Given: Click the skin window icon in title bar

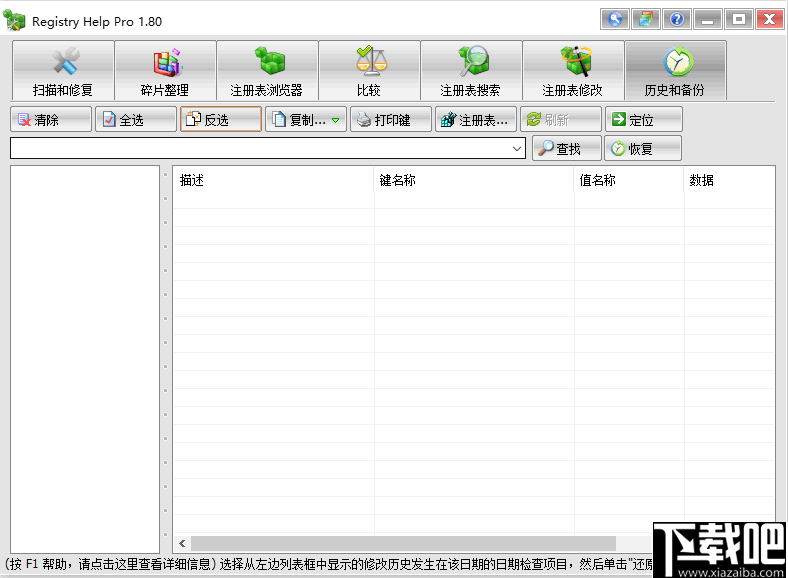Looking at the screenshot, I should (646, 20).
